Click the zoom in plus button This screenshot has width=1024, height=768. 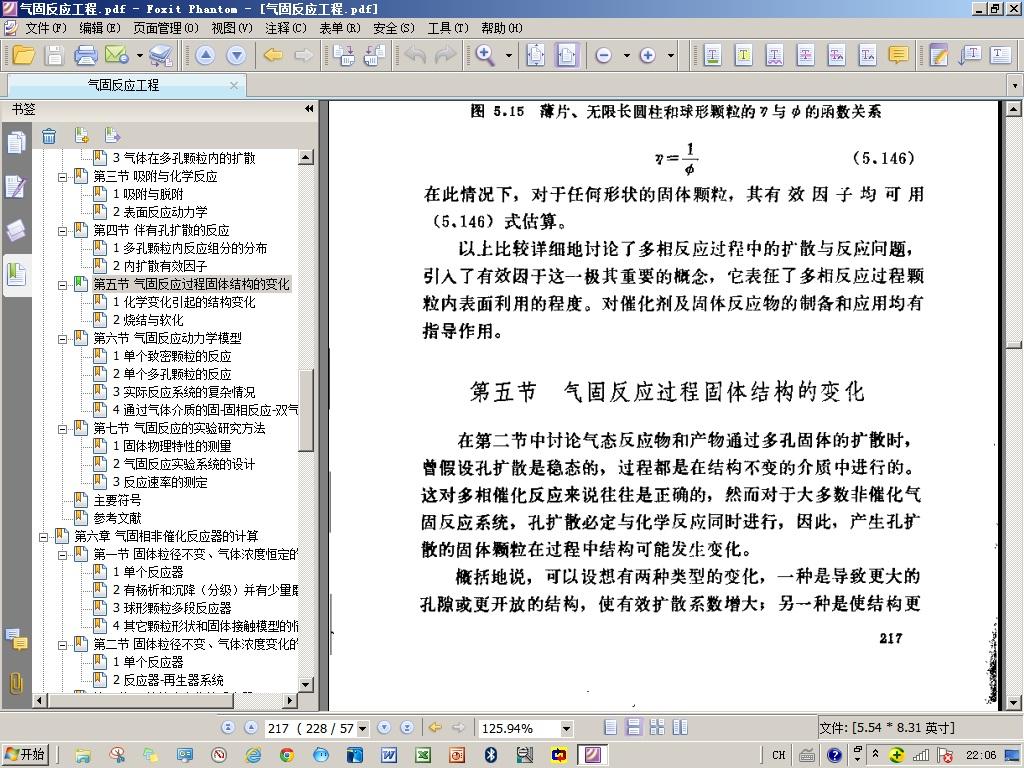coord(648,56)
